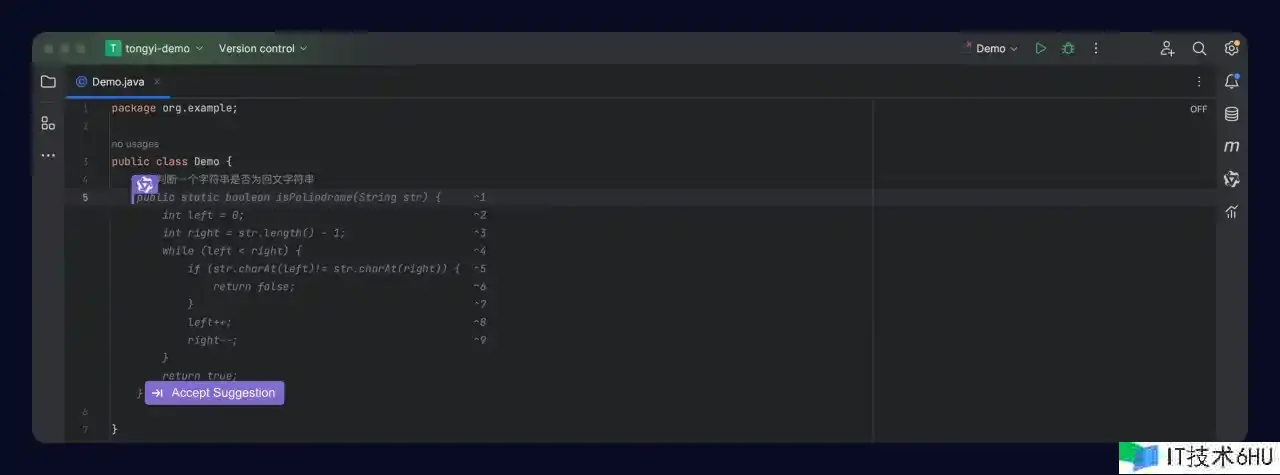This screenshot has width=1280, height=475.
Task: Open the Version control dropdown
Action: point(262,48)
